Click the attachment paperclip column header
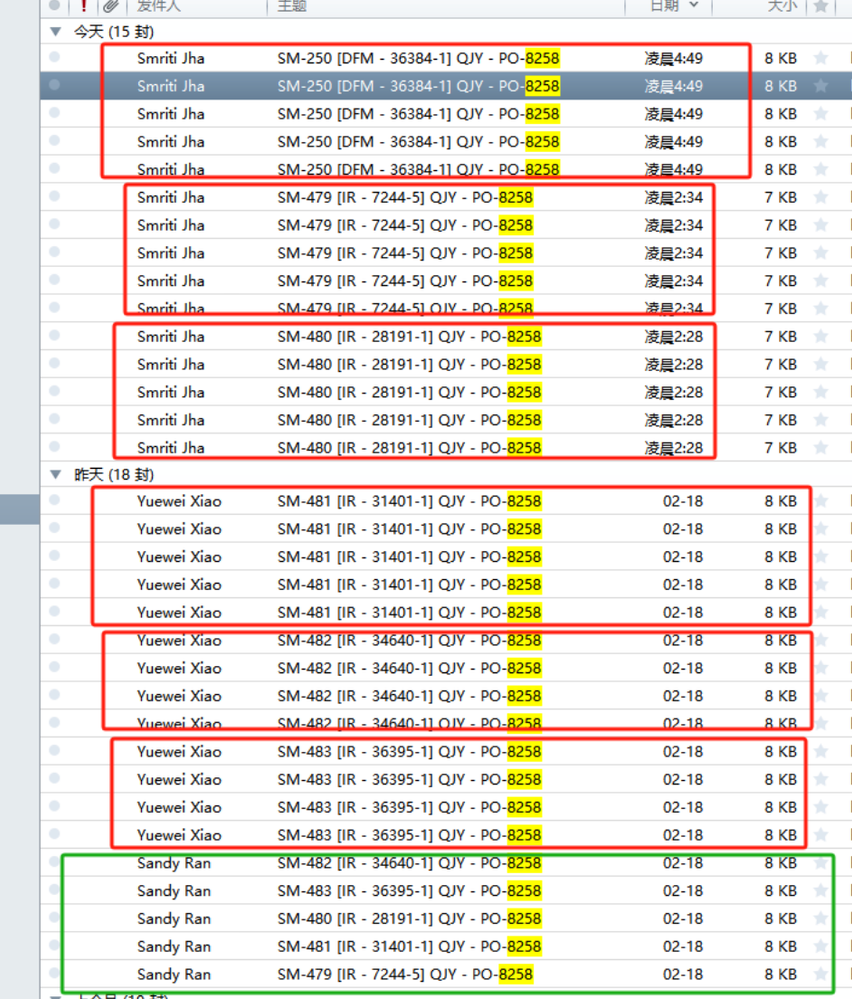This screenshot has width=852, height=999. (111, 6)
